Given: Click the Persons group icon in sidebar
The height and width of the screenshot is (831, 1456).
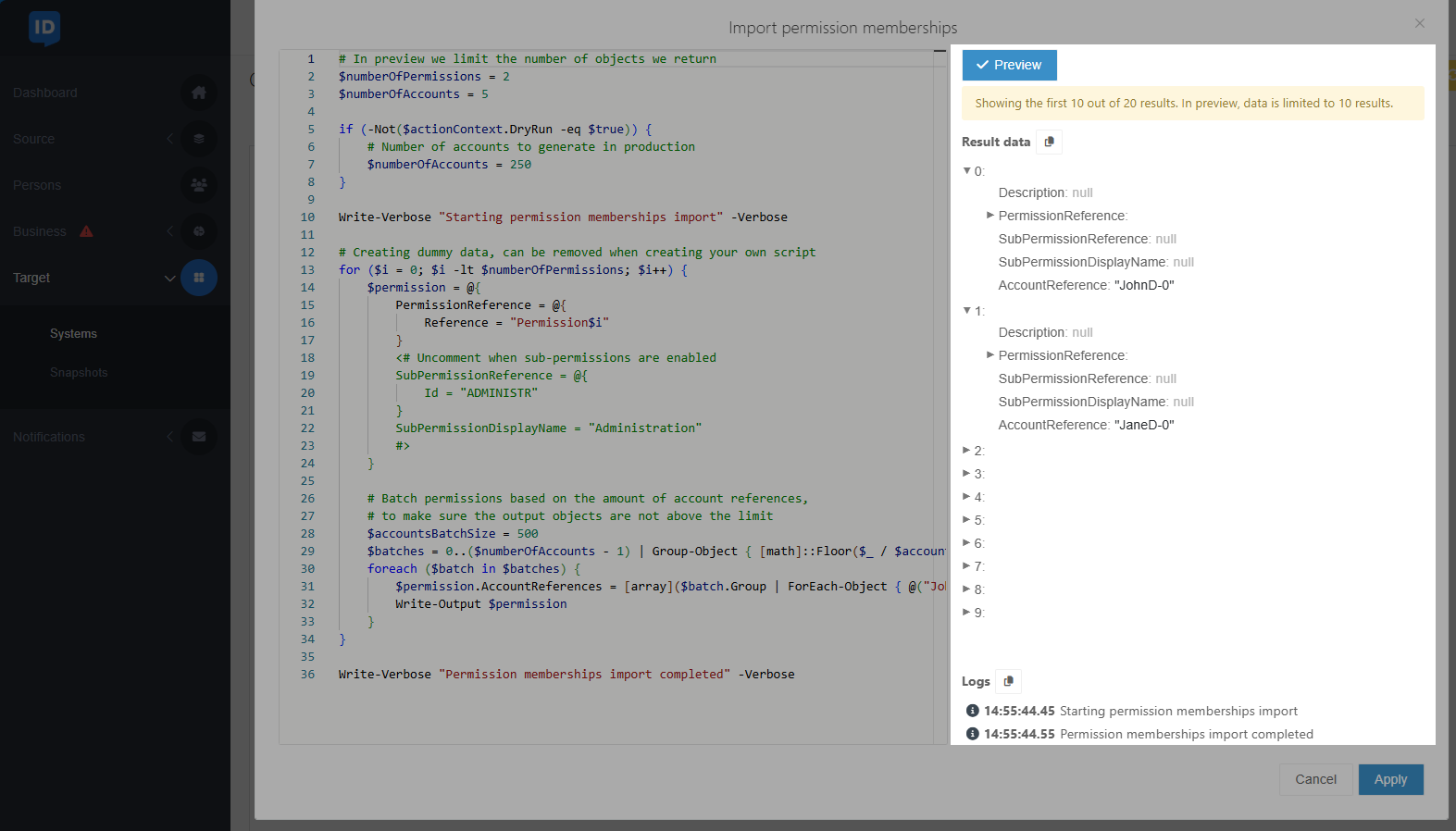Looking at the screenshot, I should coord(199,185).
